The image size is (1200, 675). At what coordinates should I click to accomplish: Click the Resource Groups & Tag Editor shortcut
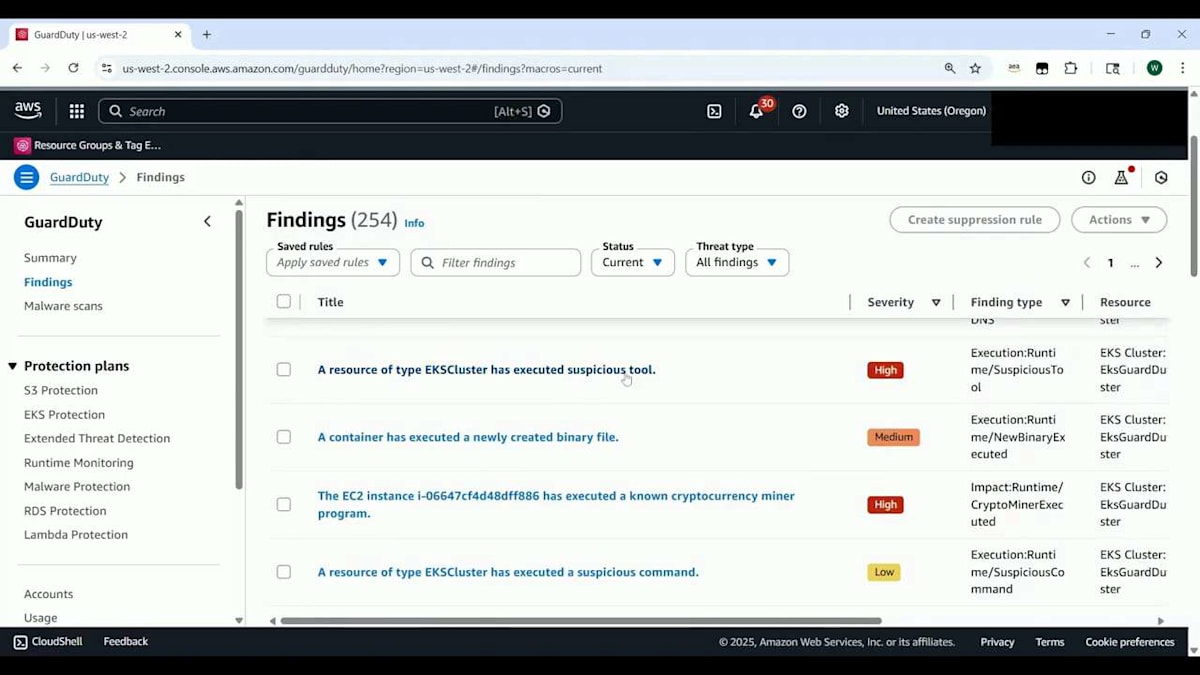coord(88,145)
